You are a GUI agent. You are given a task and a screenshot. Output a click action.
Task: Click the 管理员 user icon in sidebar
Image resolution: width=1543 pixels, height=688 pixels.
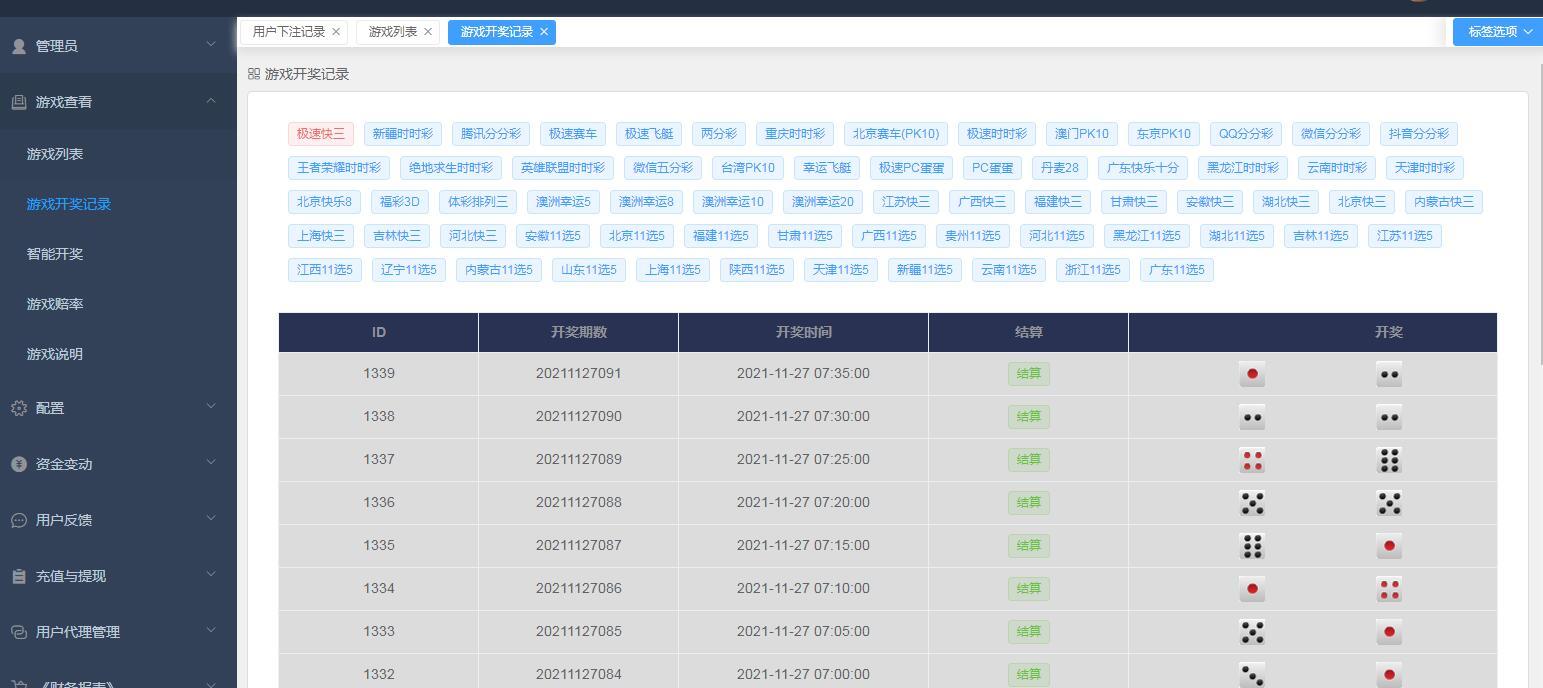pos(19,46)
